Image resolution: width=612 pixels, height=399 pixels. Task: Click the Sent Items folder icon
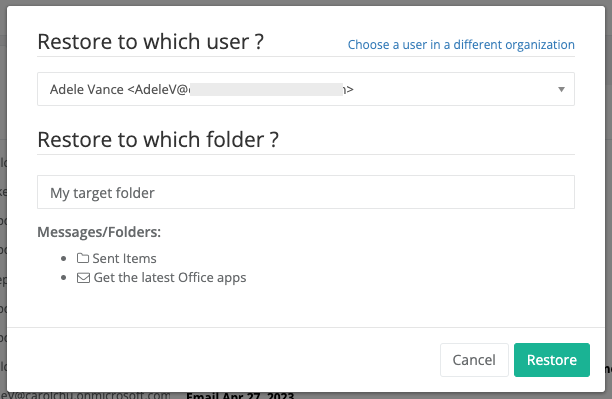coord(83,258)
